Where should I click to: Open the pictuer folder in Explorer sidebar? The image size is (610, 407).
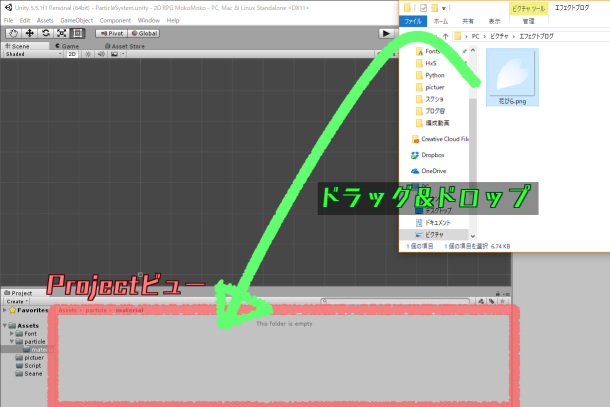click(x=430, y=87)
